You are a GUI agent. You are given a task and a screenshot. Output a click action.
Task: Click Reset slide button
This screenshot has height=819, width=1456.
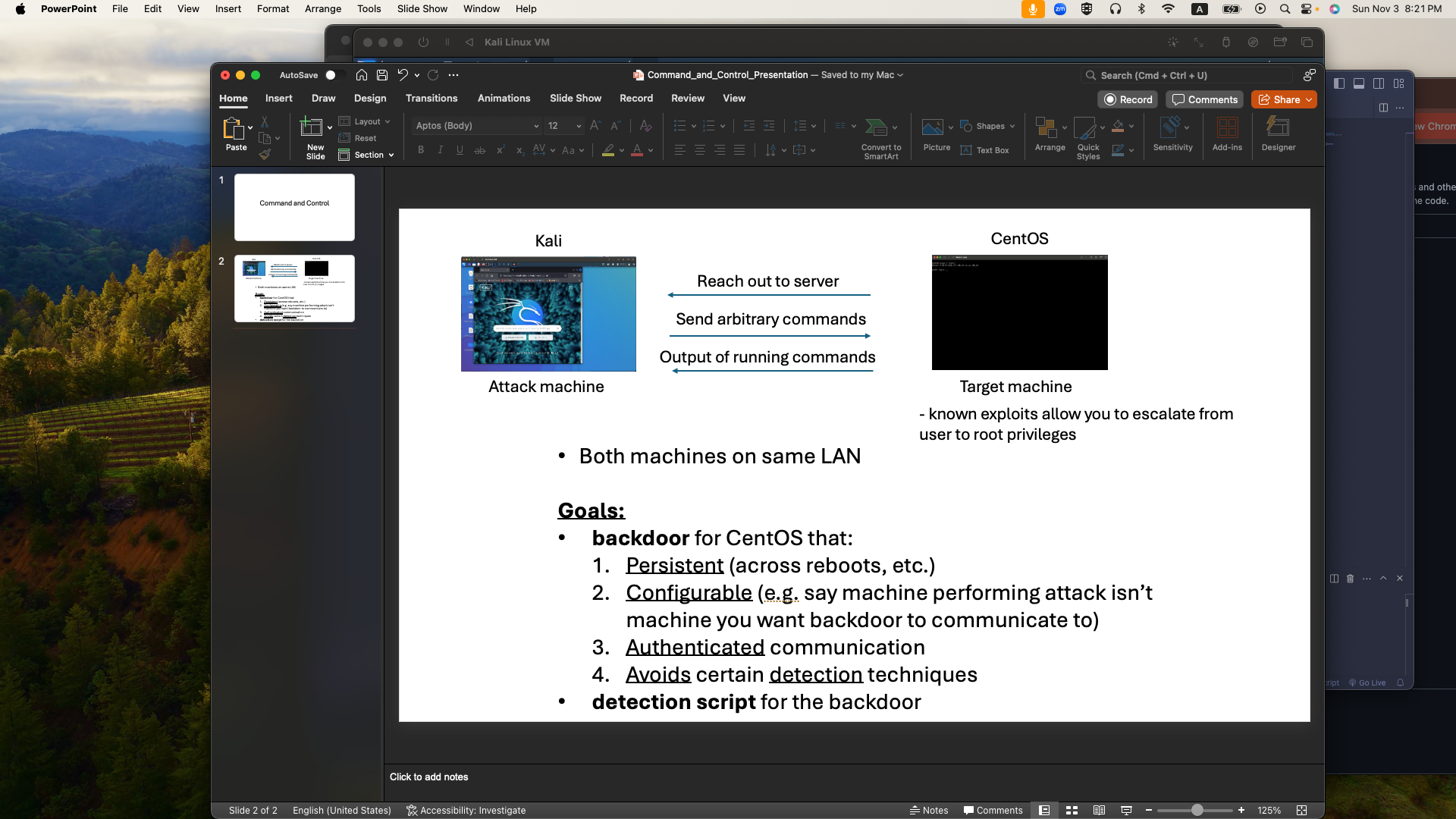point(357,138)
